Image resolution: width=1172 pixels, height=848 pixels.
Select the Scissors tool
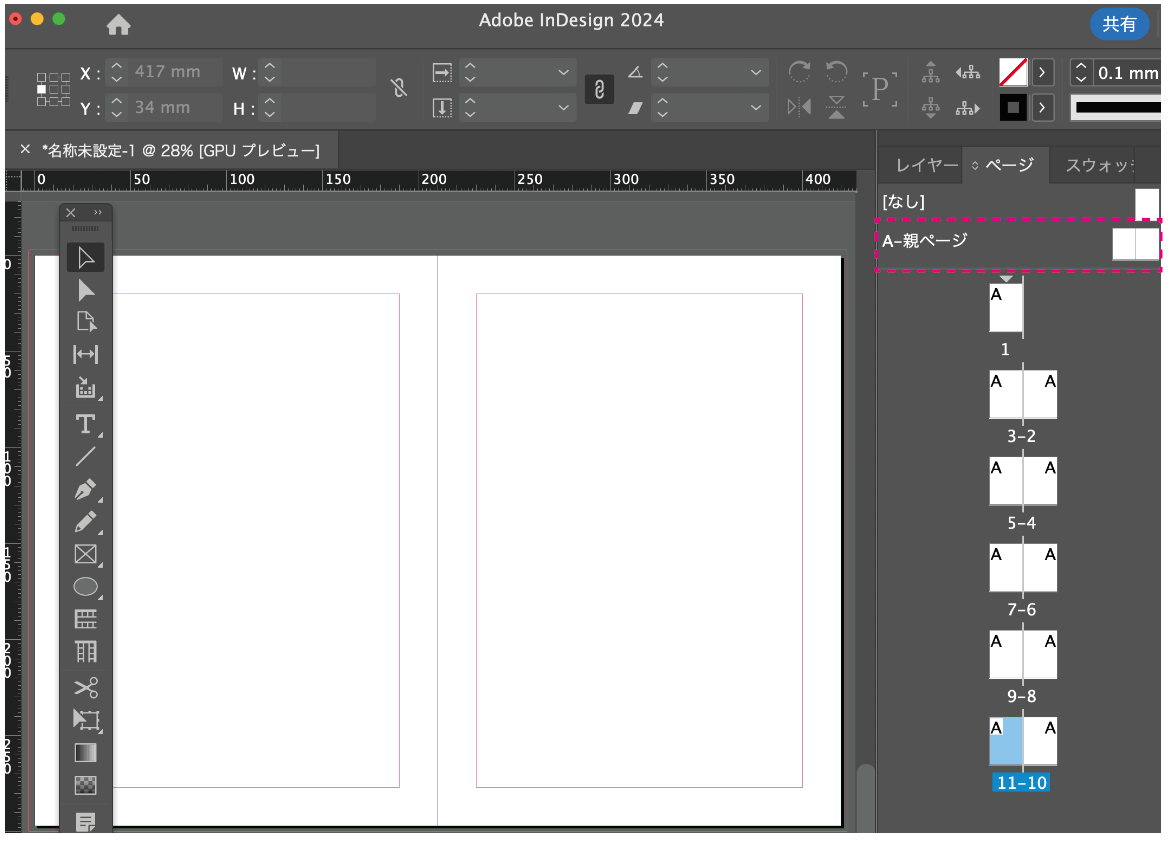pyautogui.click(x=85, y=687)
